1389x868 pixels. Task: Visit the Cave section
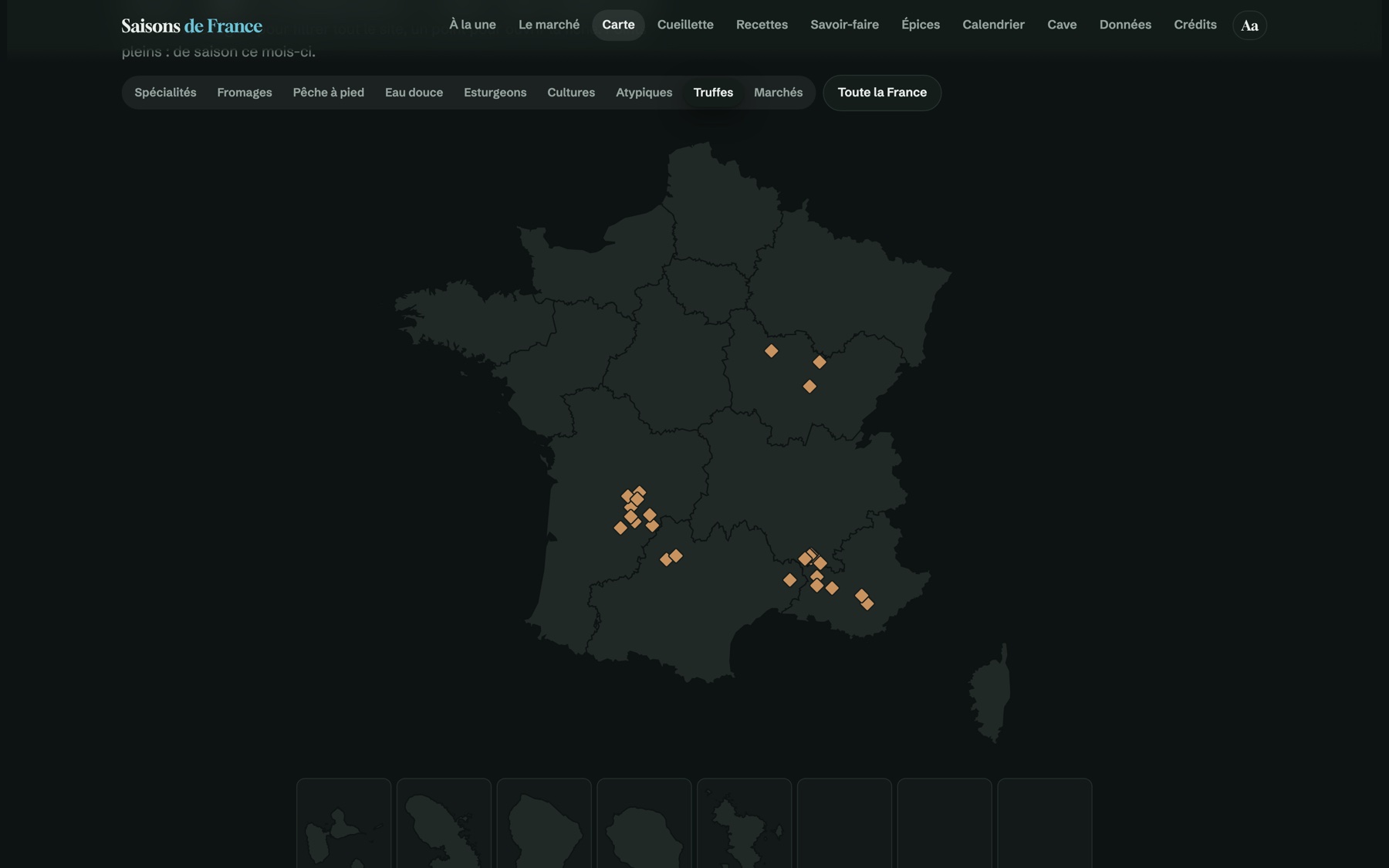click(1062, 25)
